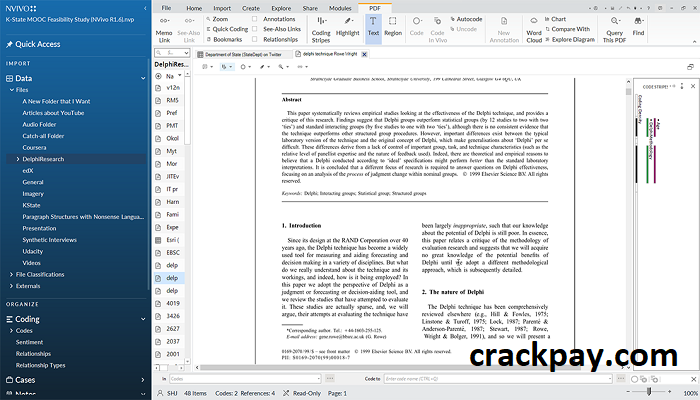Open the list search dropdown arrow
The height and width of the screenshot is (400, 700).
(186, 53)
